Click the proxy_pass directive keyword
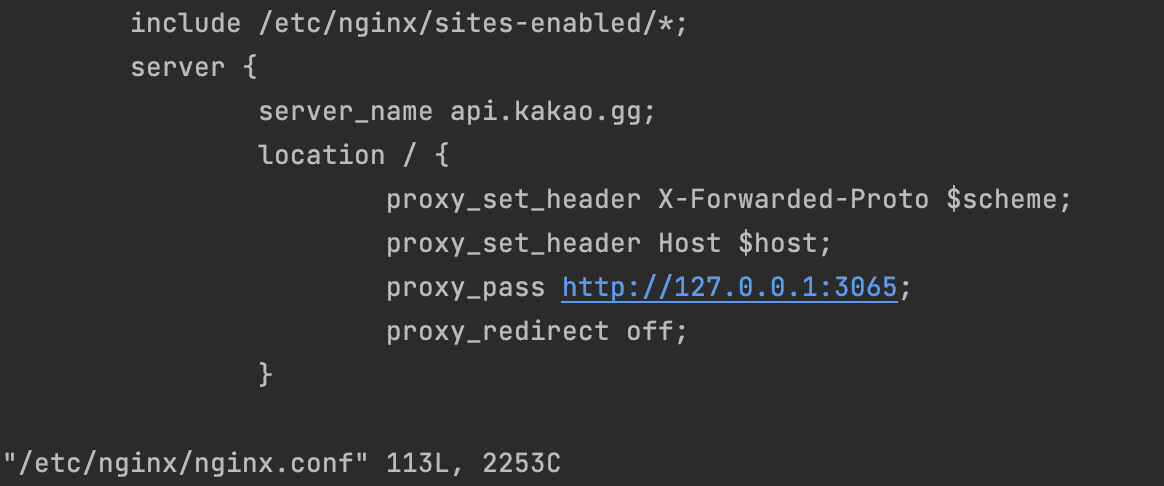Image resolution: width=1164 pixels, height=486 pixels. pos(465,287)
